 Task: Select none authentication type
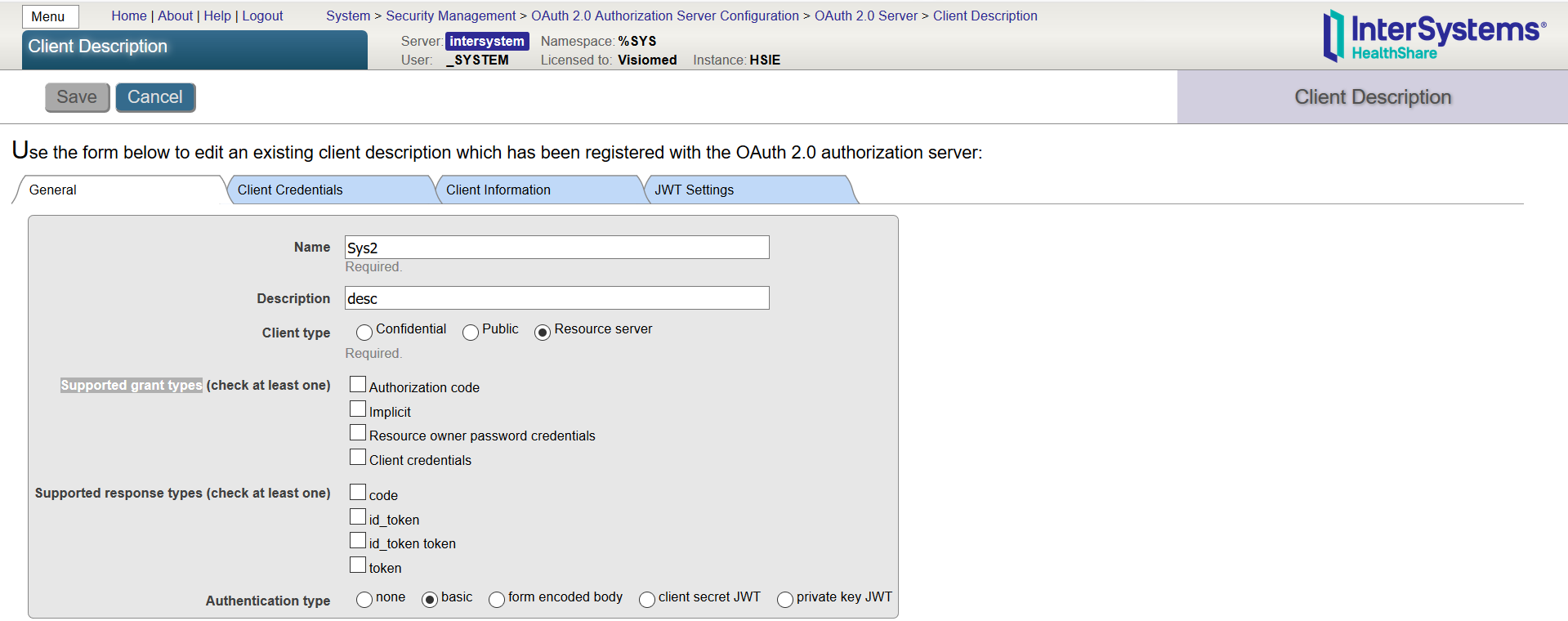pyautogui.click(x=364, y=601)
